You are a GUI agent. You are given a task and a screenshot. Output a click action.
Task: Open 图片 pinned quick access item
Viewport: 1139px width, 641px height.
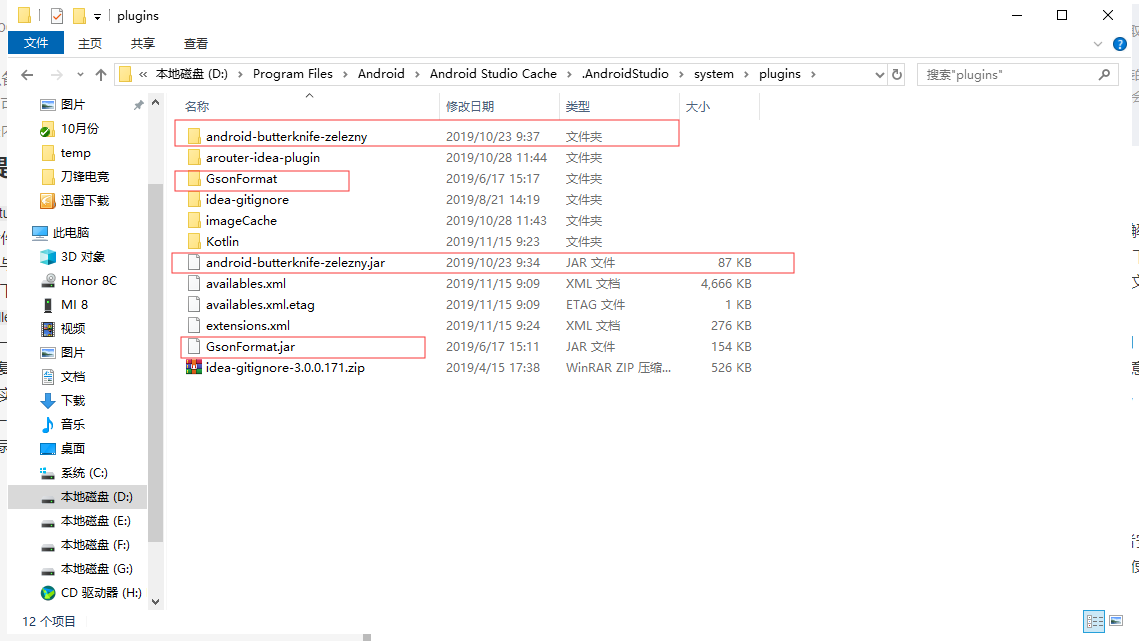(x=73, y=105)
